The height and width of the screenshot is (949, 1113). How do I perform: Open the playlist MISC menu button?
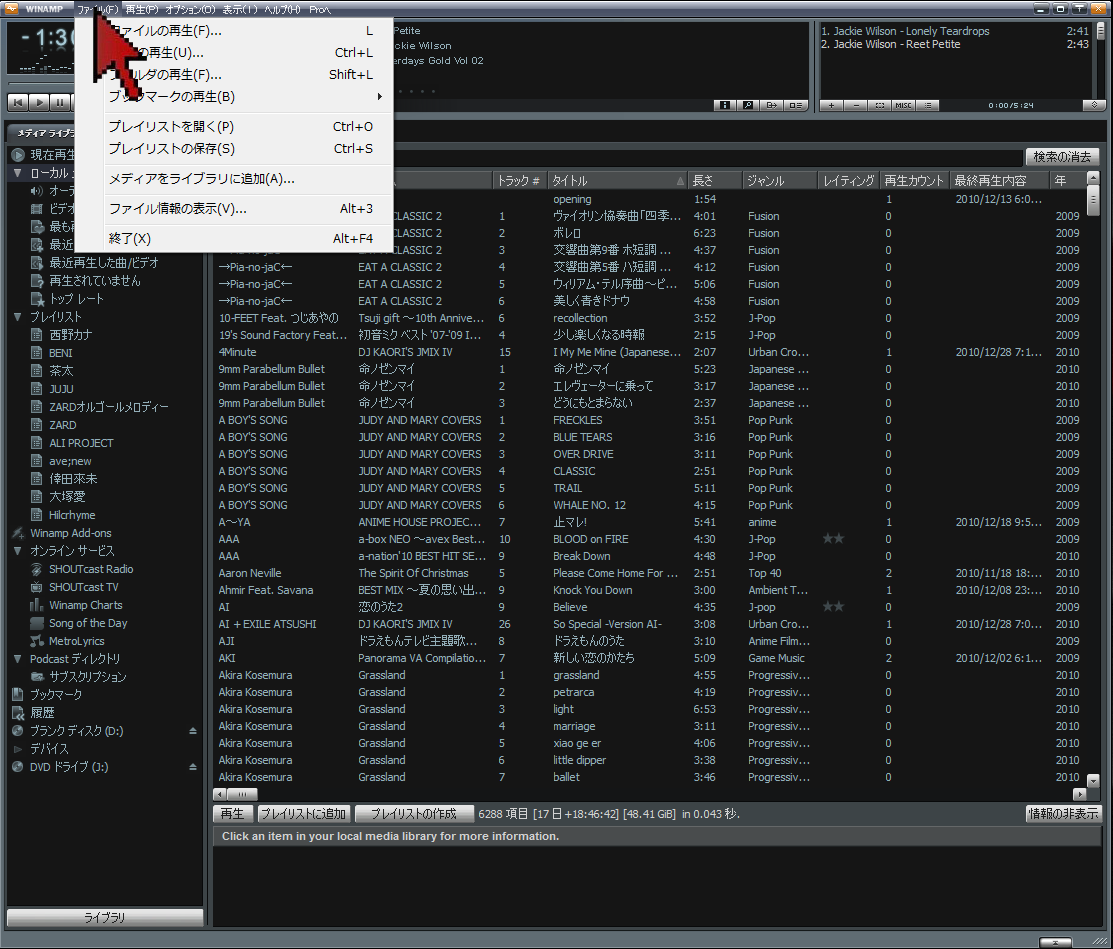click(x=904, y=105)
